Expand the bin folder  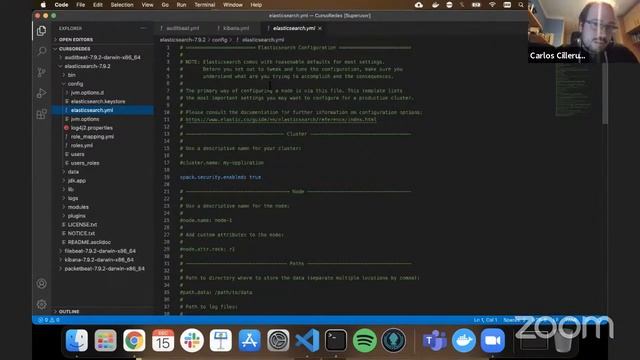point(71,75)
